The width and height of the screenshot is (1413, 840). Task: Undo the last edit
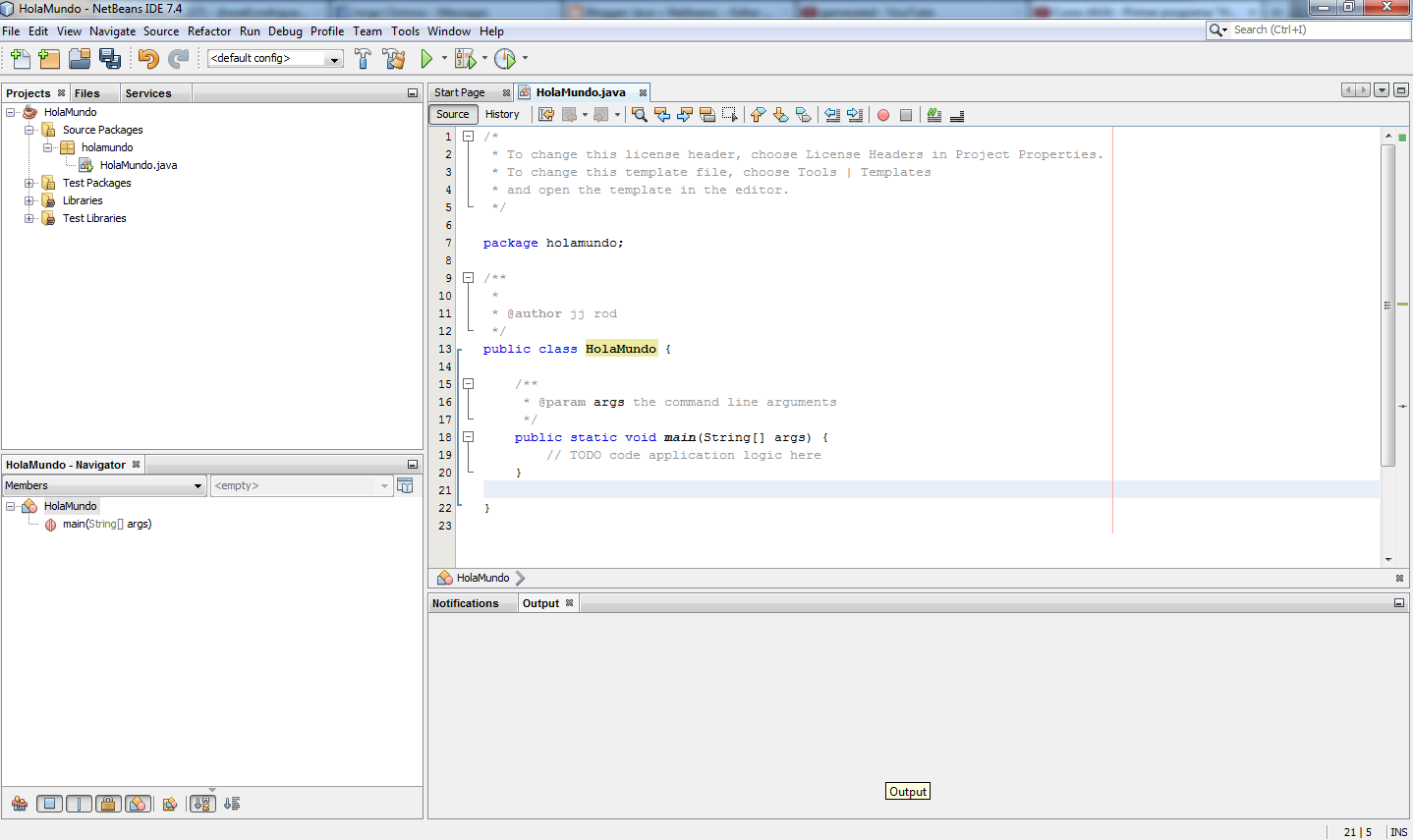(147, 58)
